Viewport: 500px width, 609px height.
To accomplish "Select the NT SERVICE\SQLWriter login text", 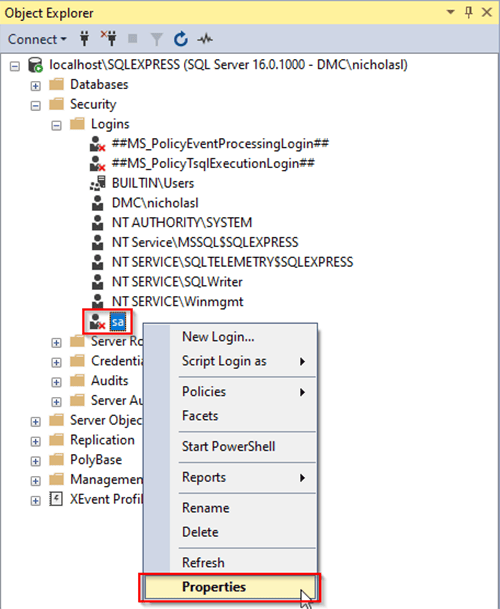I will point(177,282).
